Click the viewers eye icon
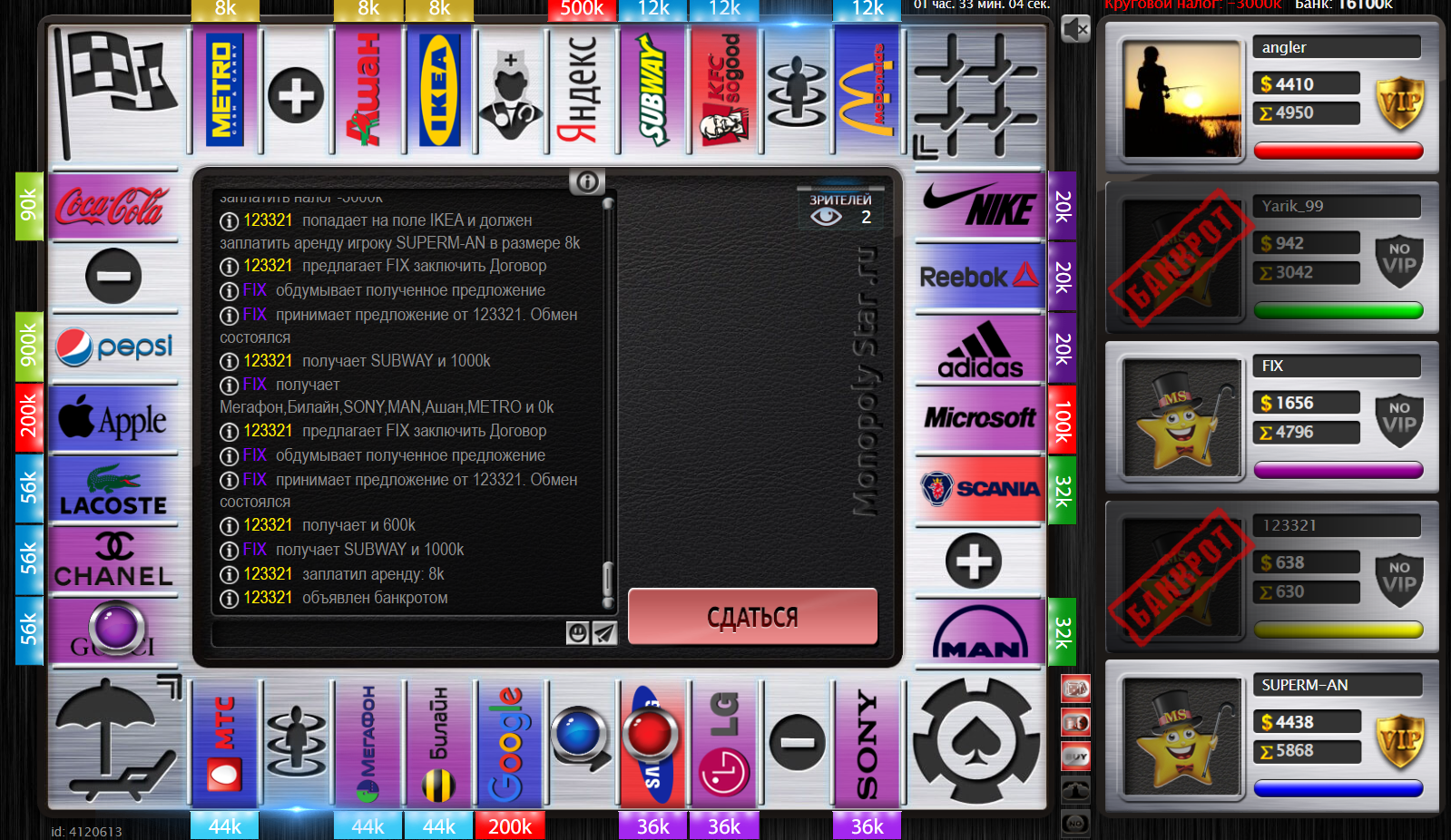 coord(826,217)
